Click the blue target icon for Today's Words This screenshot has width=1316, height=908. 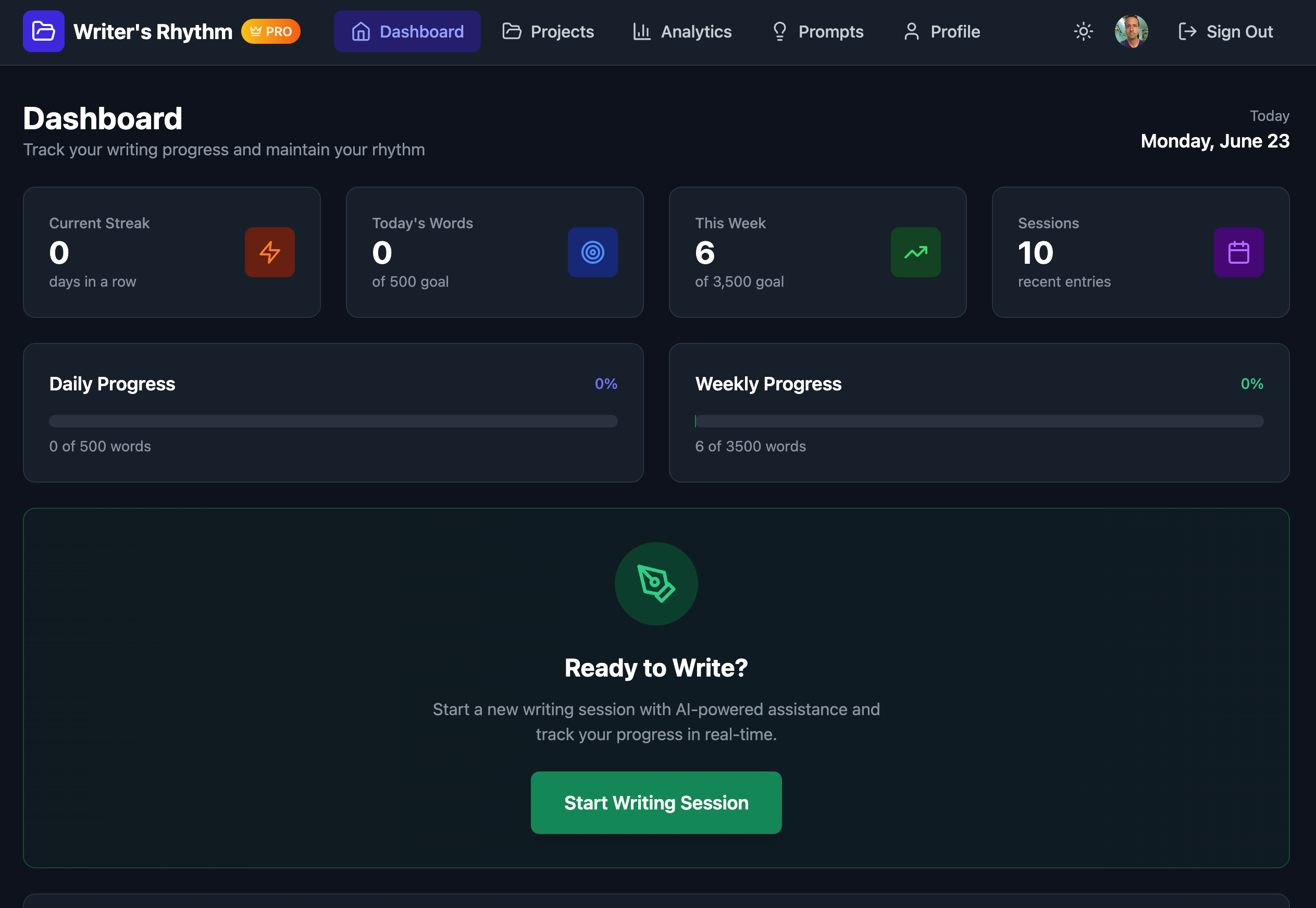pyautogui.click(x=592, y=252)
